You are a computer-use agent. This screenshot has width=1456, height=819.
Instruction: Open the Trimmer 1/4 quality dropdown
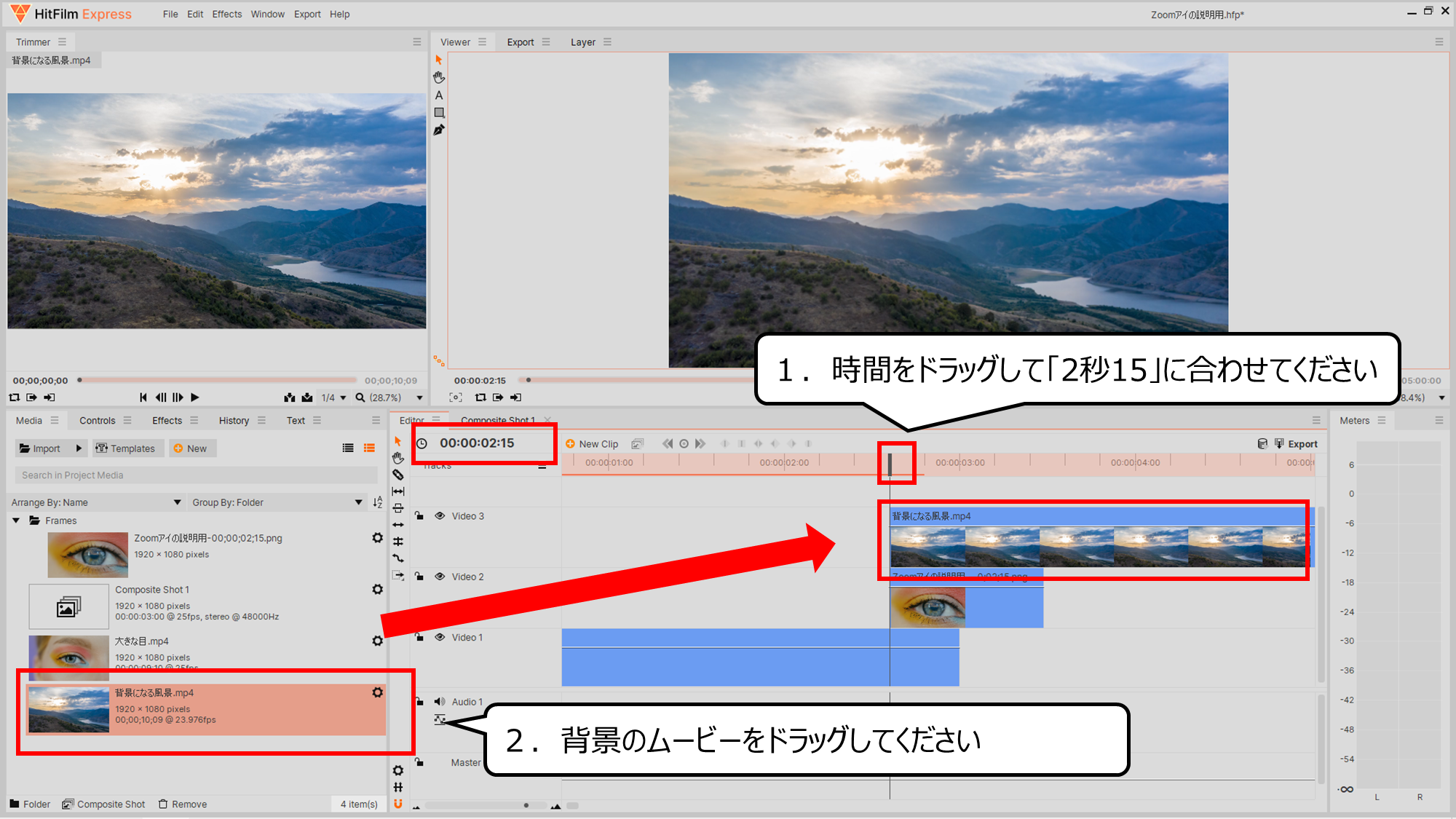[x=333, y=397]
